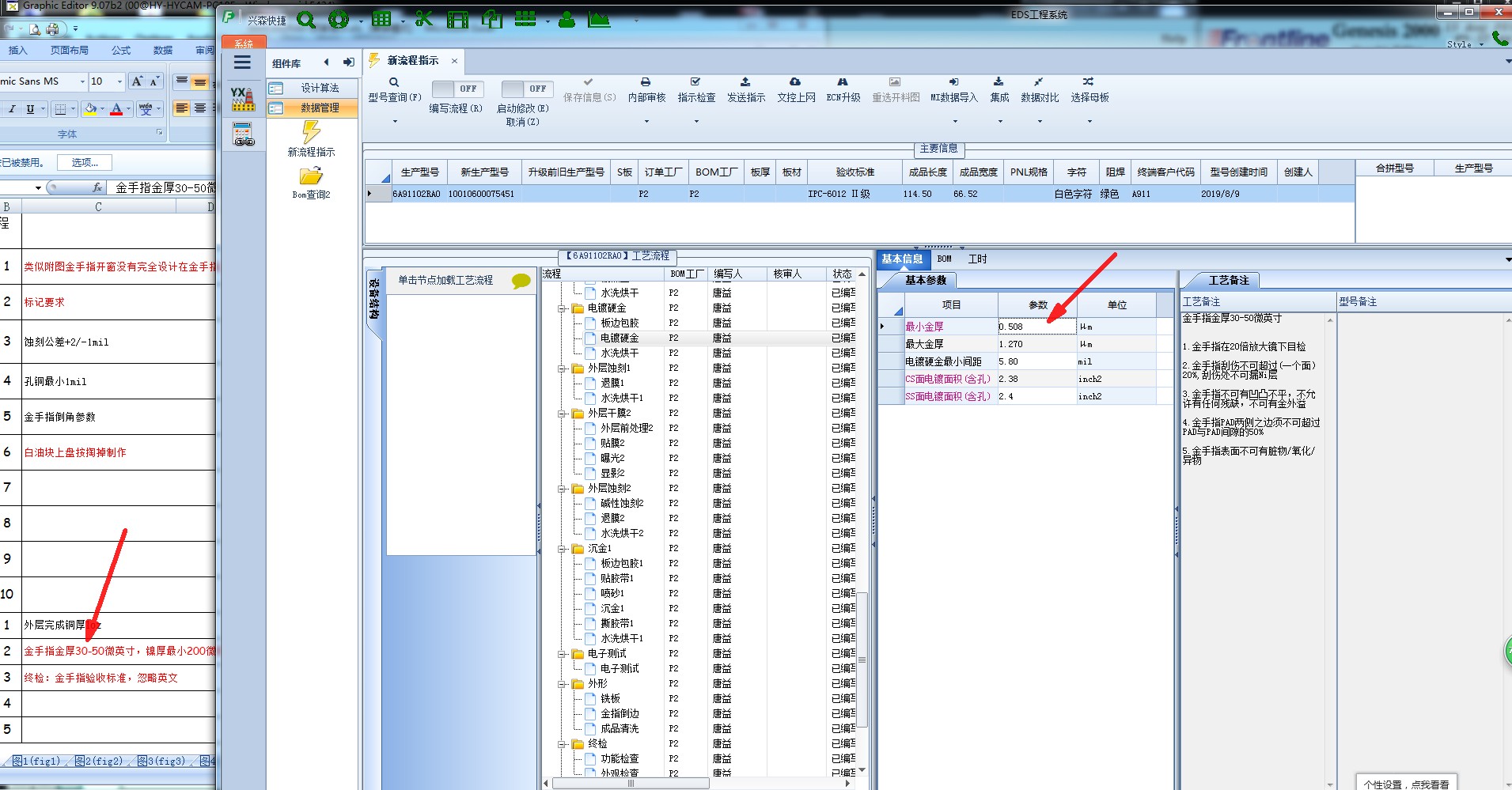Screen dimensions: 1512x790
Task: Close the 新流程指示 tab
Action: (x=454, y=61)
